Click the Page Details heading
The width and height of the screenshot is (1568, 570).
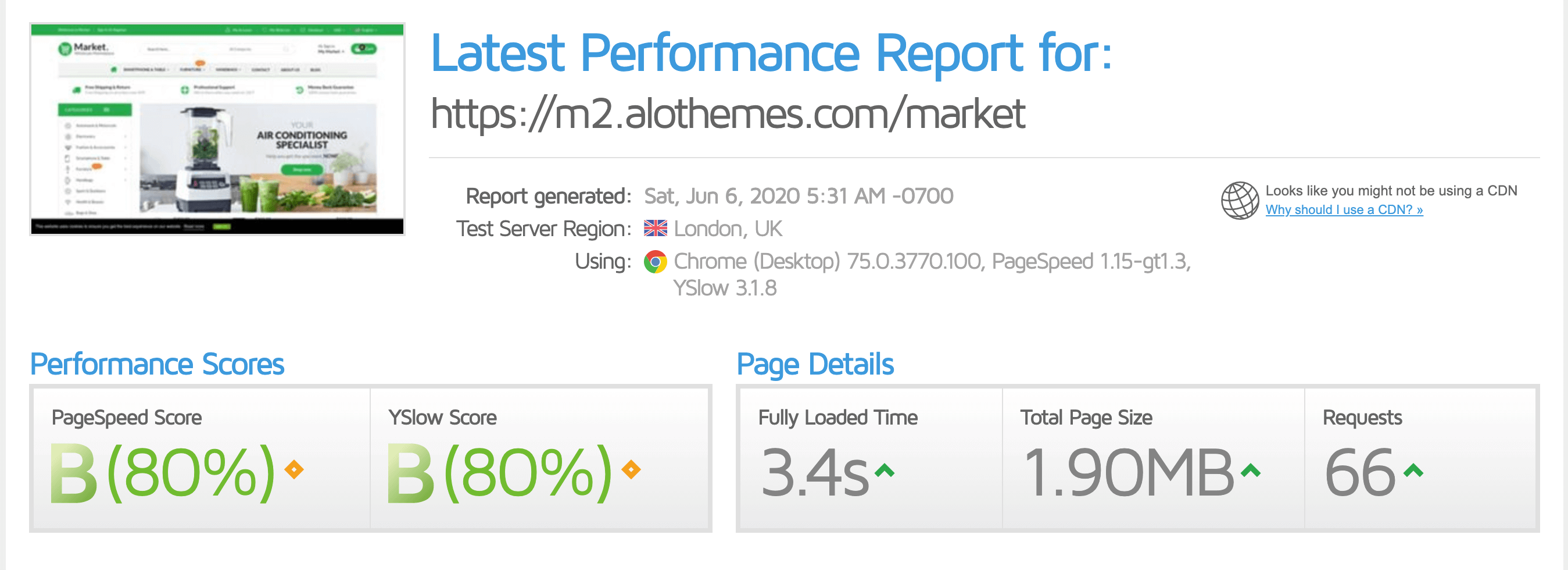pyautogui.click(x=815, y=364)
